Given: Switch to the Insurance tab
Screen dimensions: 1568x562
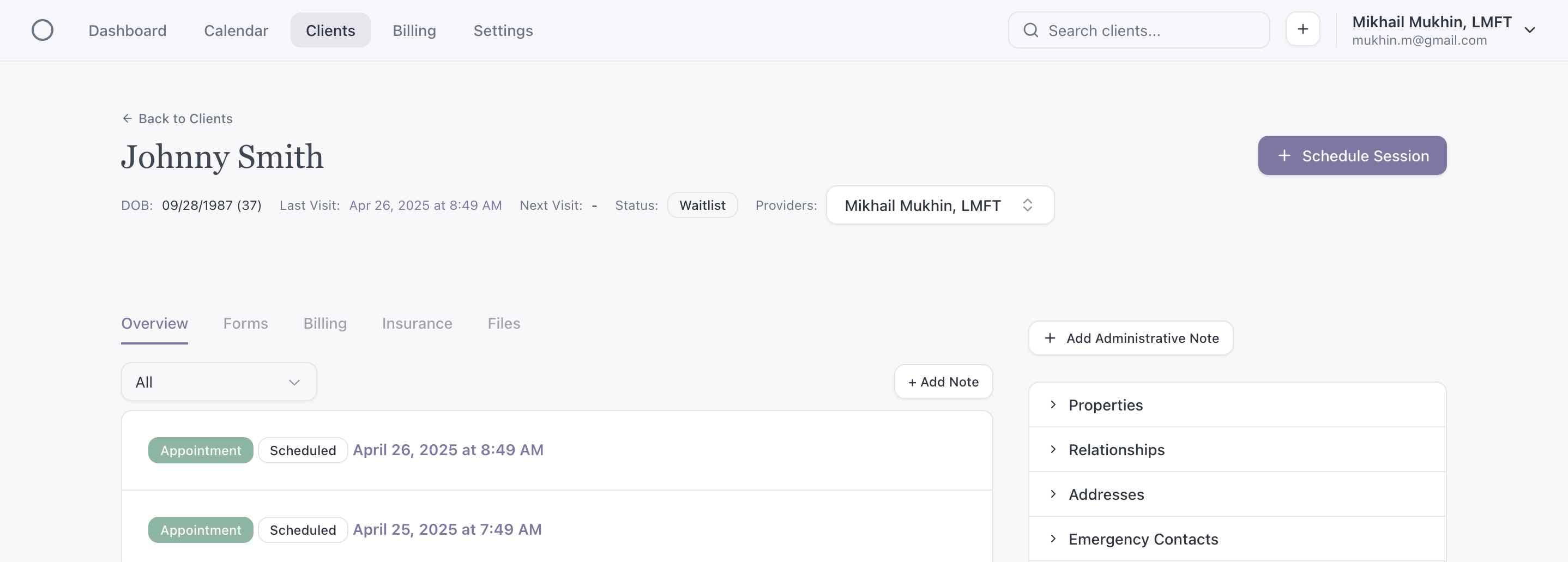Looking at the screenshot, I should coord(417,323).
